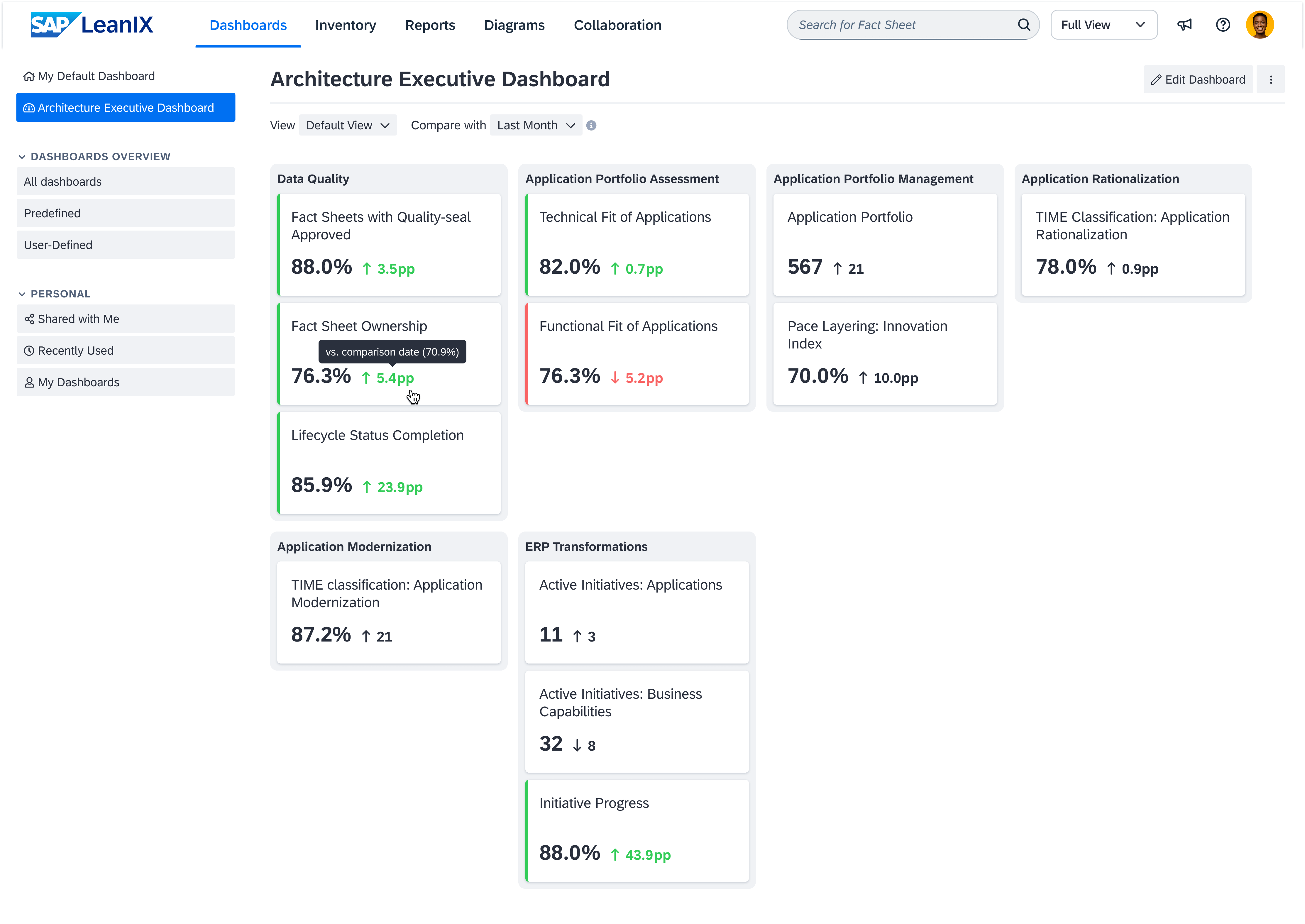Screen dimensions: 1305x924
Task: Click the share icon next to Shared with Me
Action: coord(29,319)
